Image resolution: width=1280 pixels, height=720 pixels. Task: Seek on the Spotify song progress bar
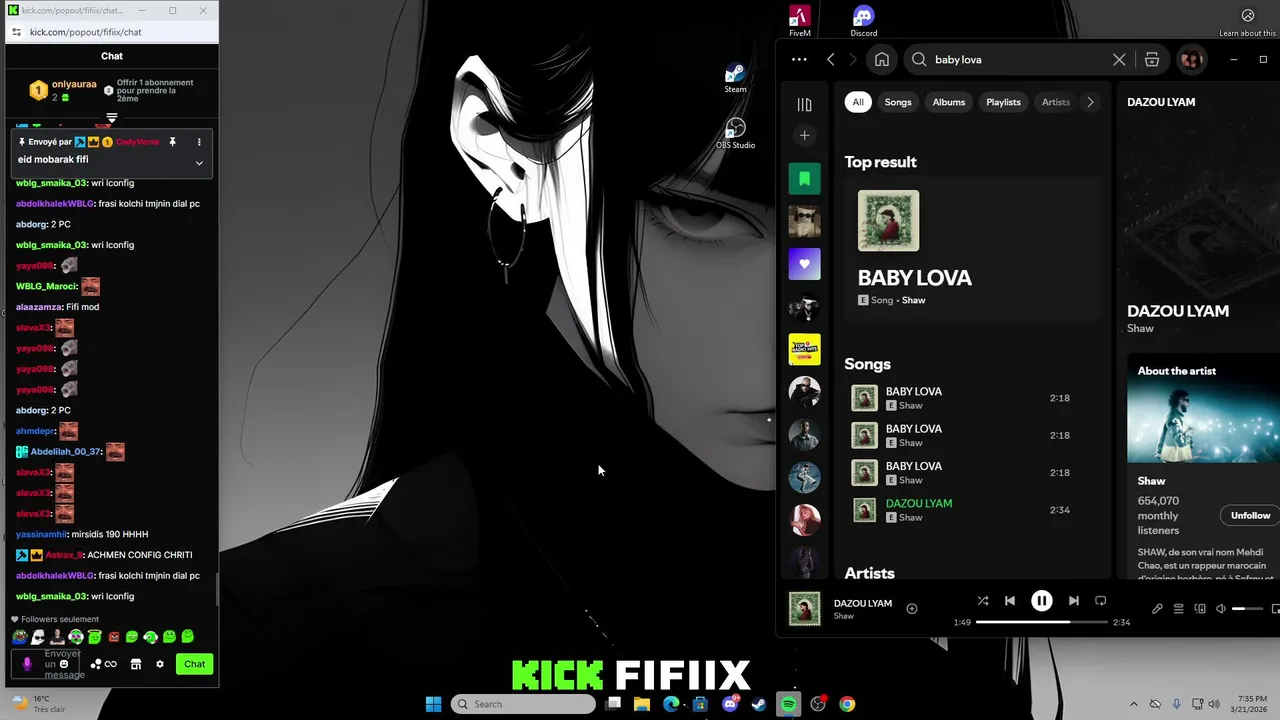[1041, 622]
